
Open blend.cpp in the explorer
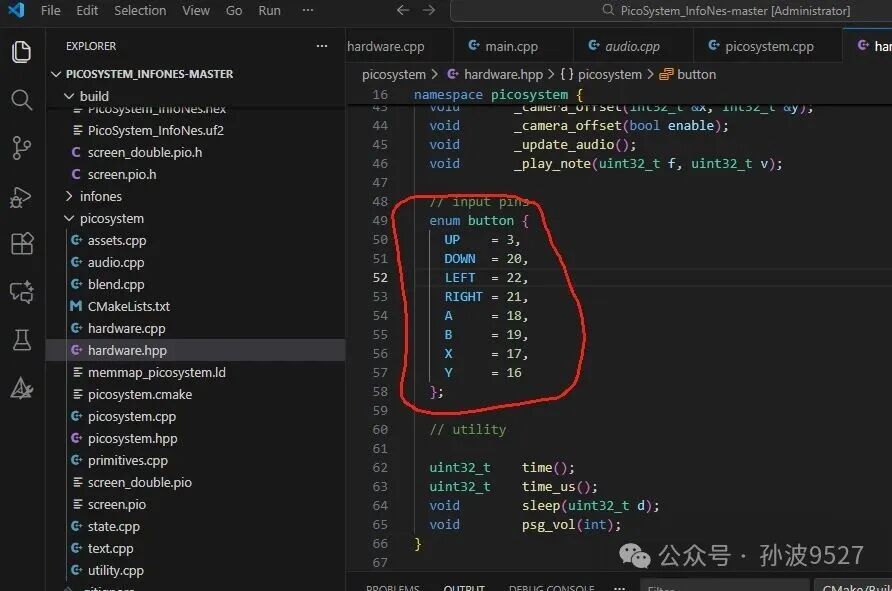[196, 284]
